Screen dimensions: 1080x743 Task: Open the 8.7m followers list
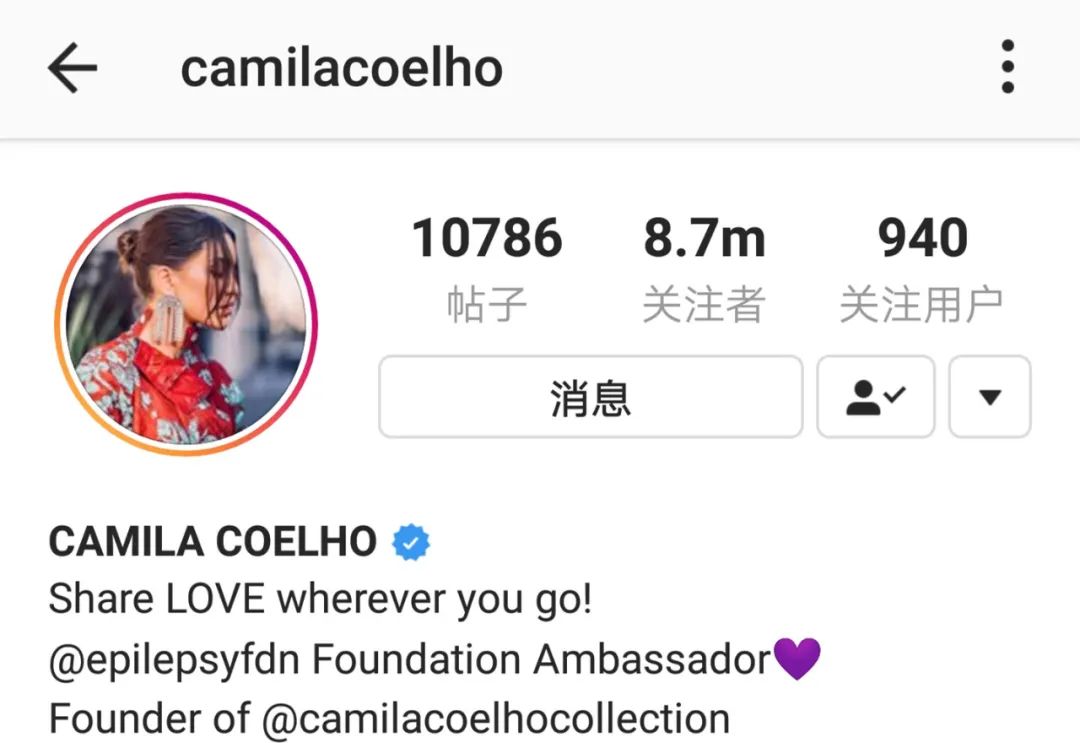(x=704, y=238)
